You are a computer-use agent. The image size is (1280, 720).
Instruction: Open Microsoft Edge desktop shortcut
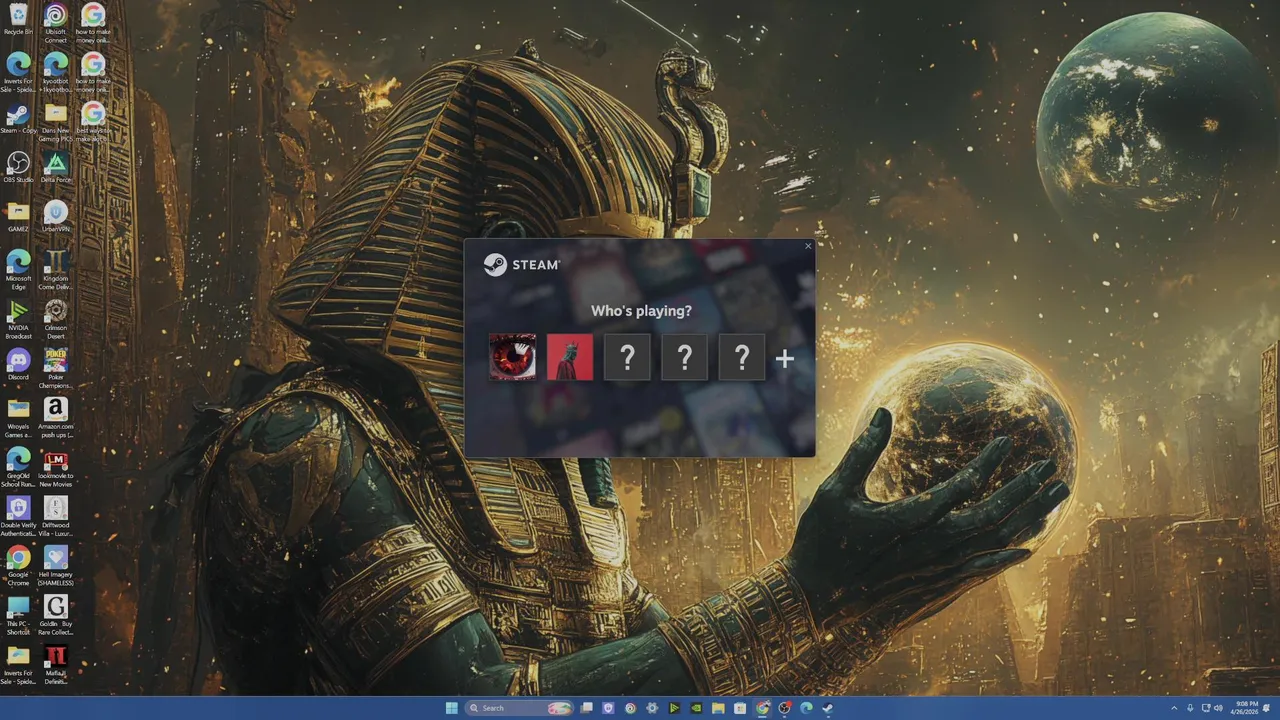pyautogui.click(x=18, y=268)
